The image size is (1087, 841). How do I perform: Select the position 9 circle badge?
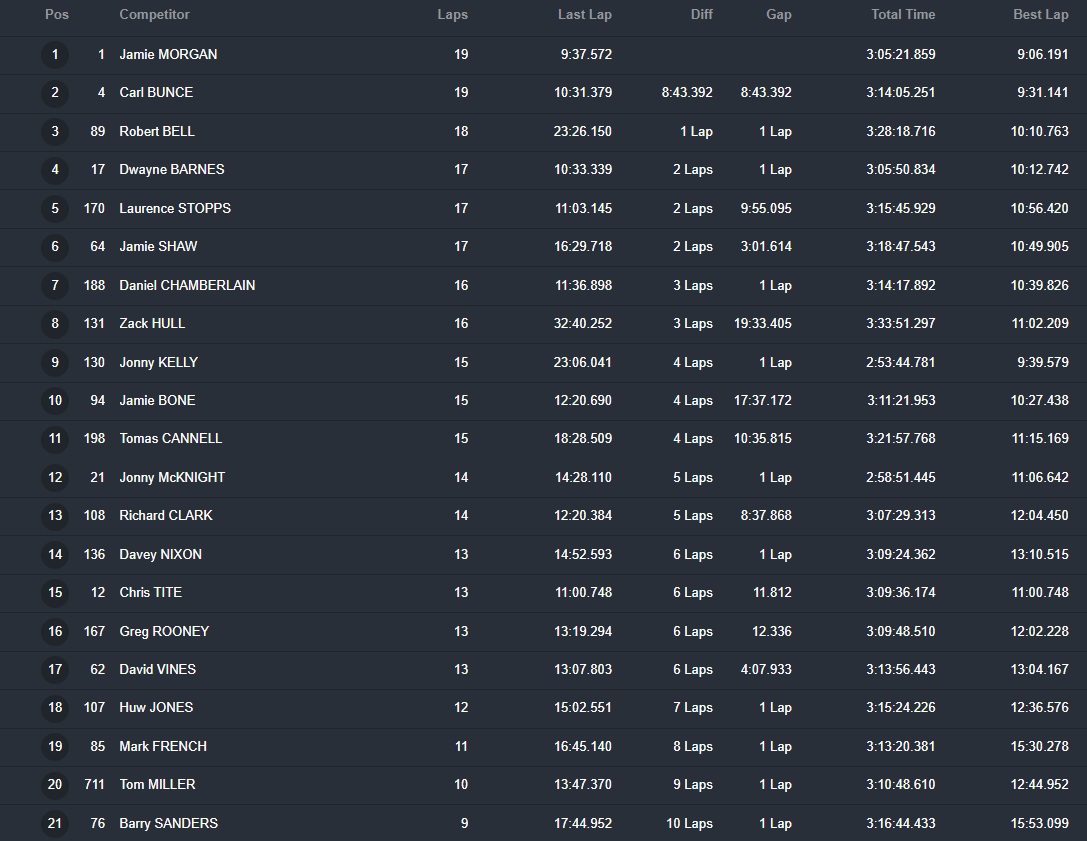[55, 363]
